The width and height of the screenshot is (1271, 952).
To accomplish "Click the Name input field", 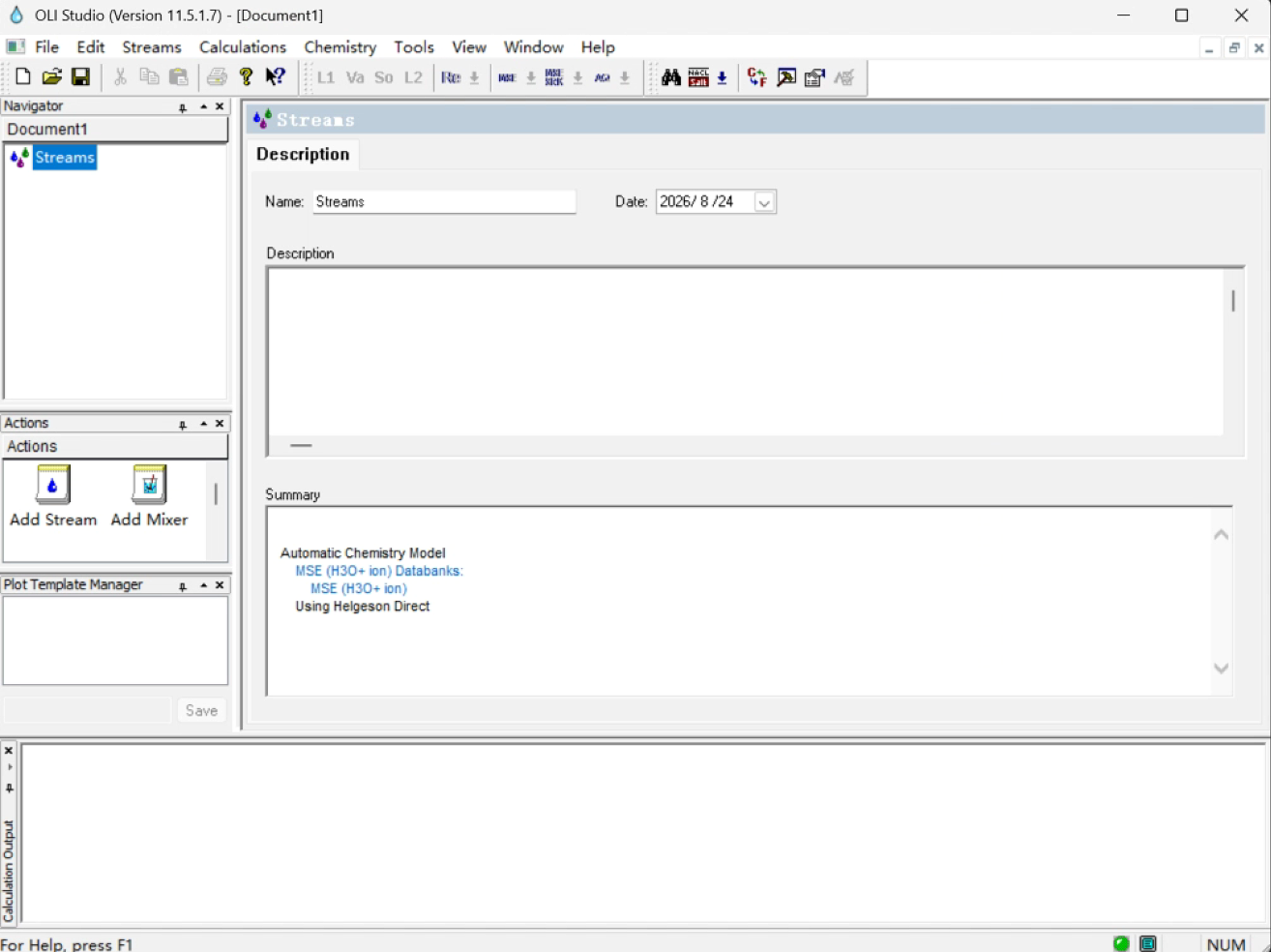I will tap(444, 201).
